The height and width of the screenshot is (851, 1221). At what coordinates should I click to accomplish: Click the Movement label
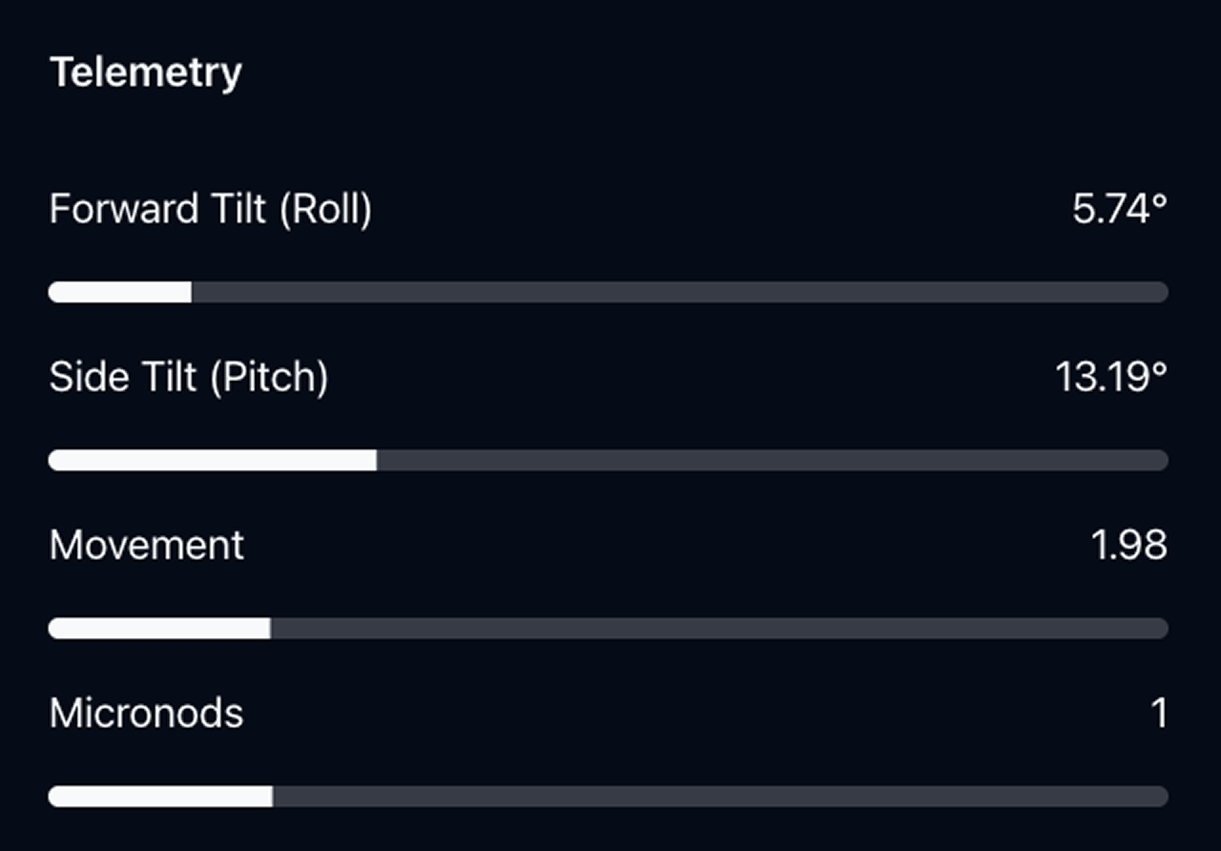[x=146, y=546]
